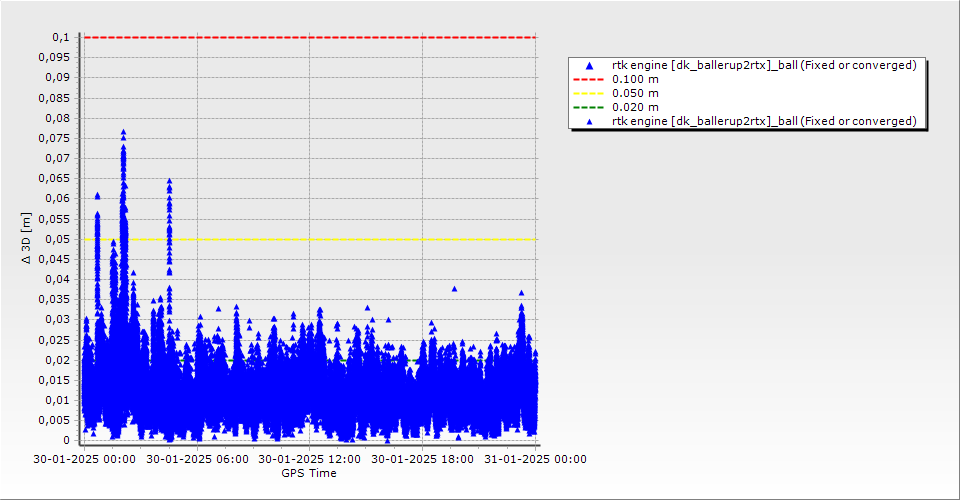Click the Δ 3D [m] axis title
960x500 pixels.
(x=26, y=238)
